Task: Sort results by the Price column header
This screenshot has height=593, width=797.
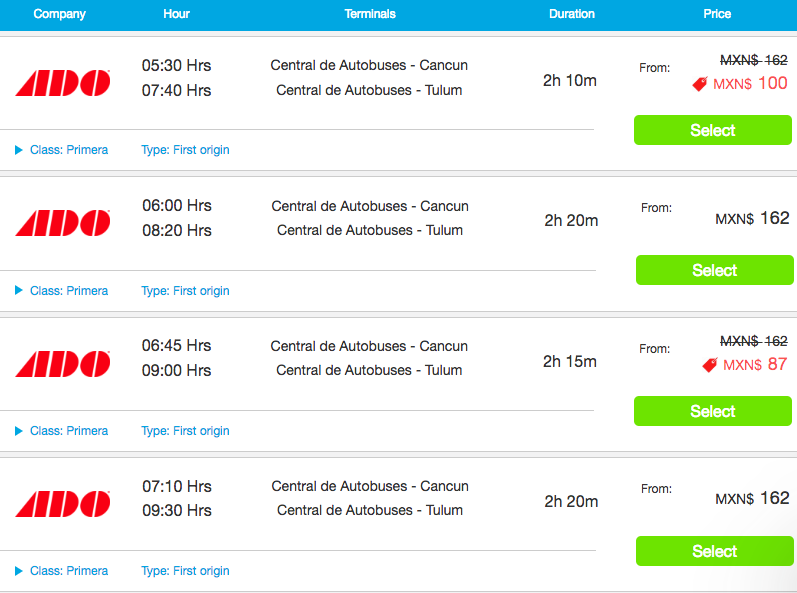Action: pos(717,14)
